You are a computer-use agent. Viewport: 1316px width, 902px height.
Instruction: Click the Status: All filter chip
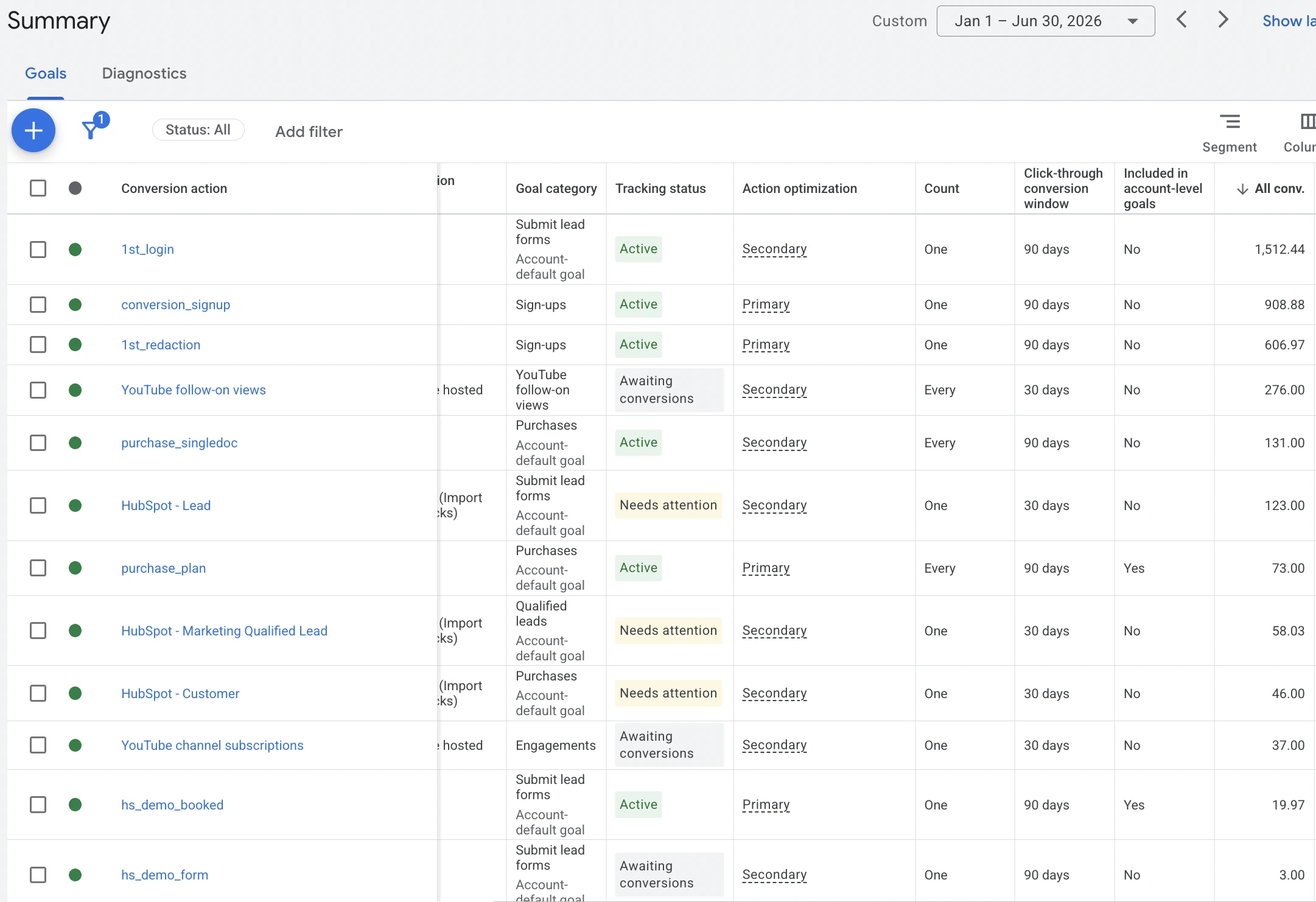(x=198, y=130)
